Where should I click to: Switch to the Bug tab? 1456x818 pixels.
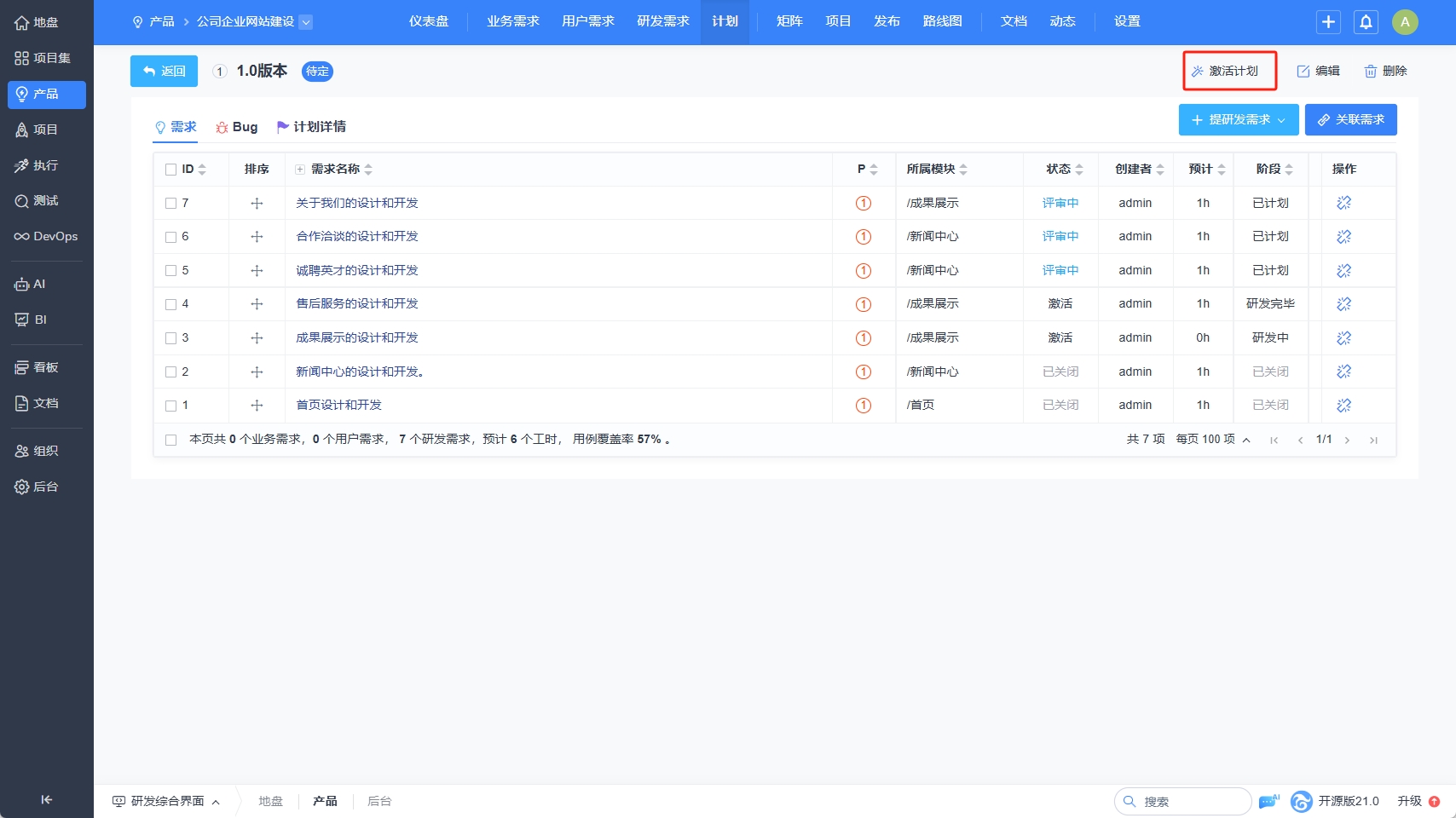click(237, 127)
